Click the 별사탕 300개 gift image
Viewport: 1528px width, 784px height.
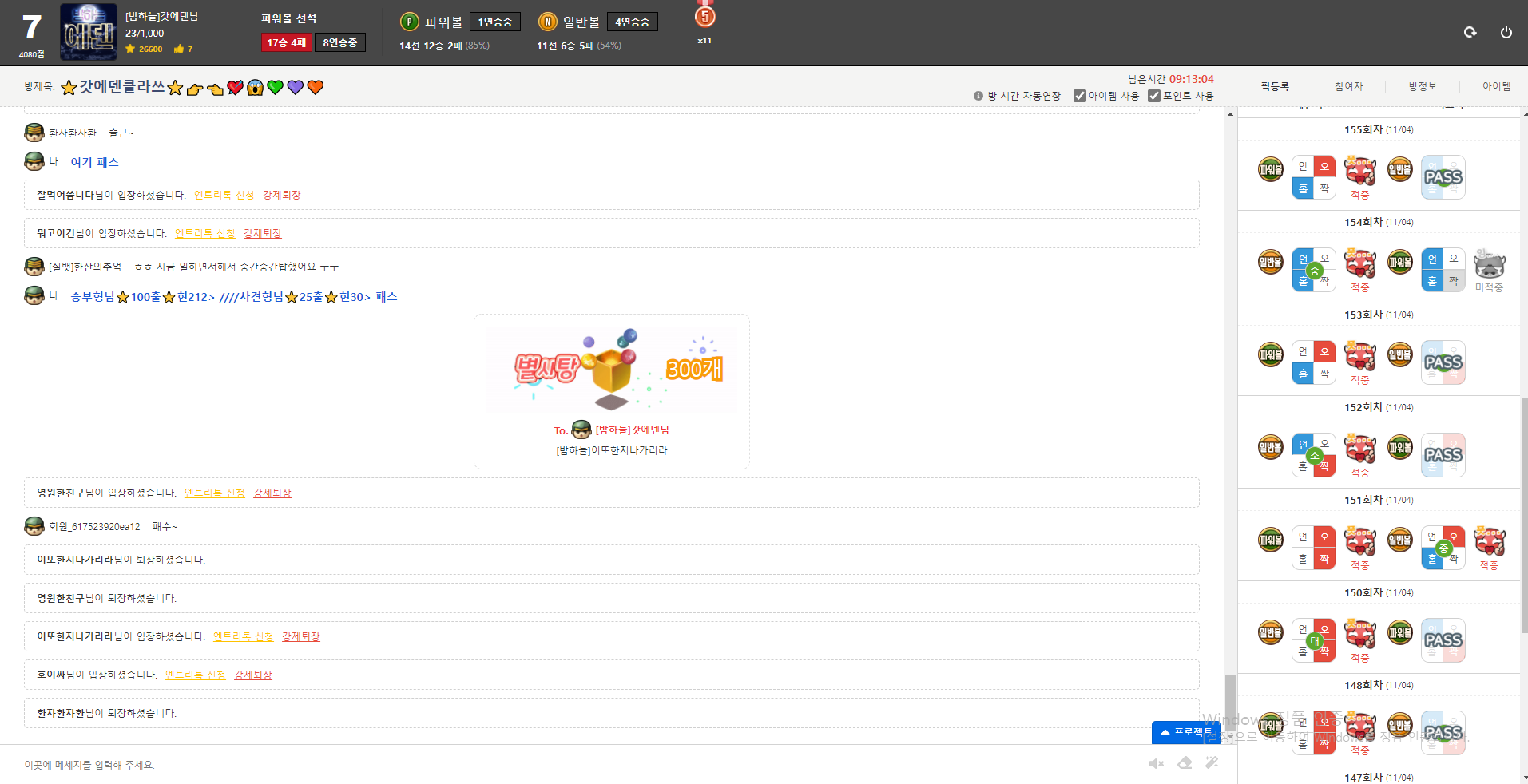pyautogui.click(x=612, y=368)
